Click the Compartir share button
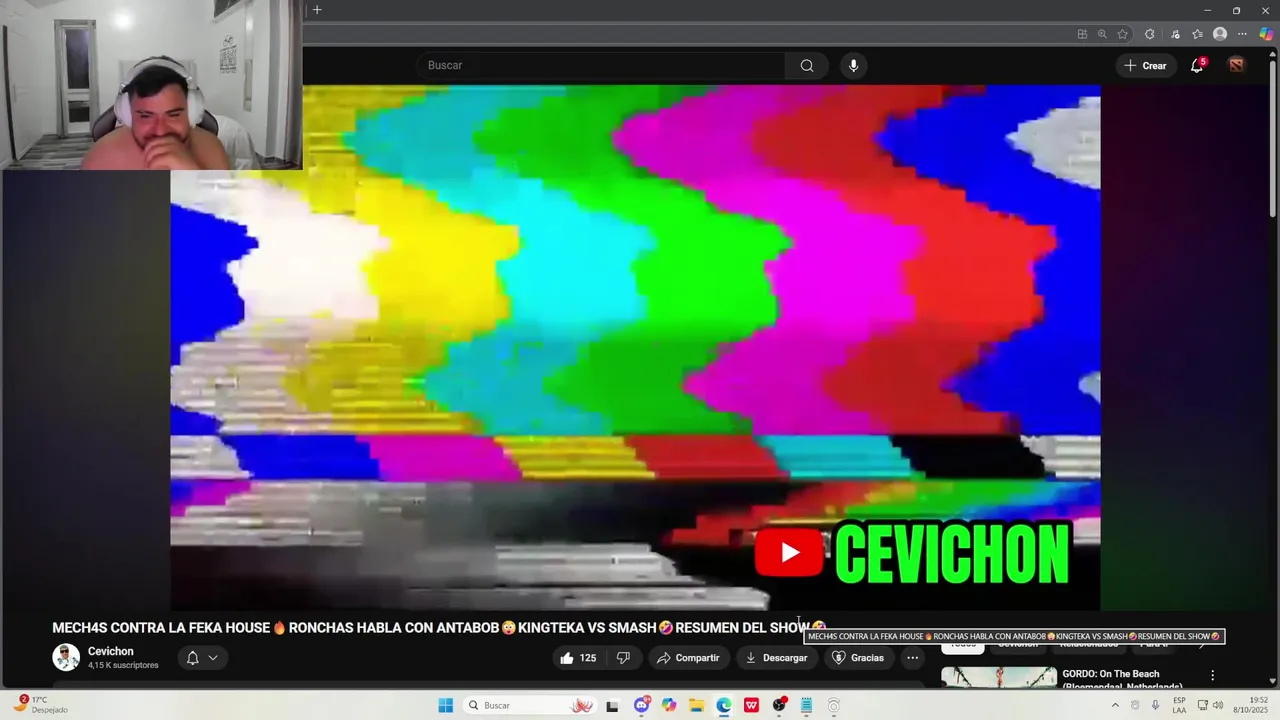 click(688, 658)
